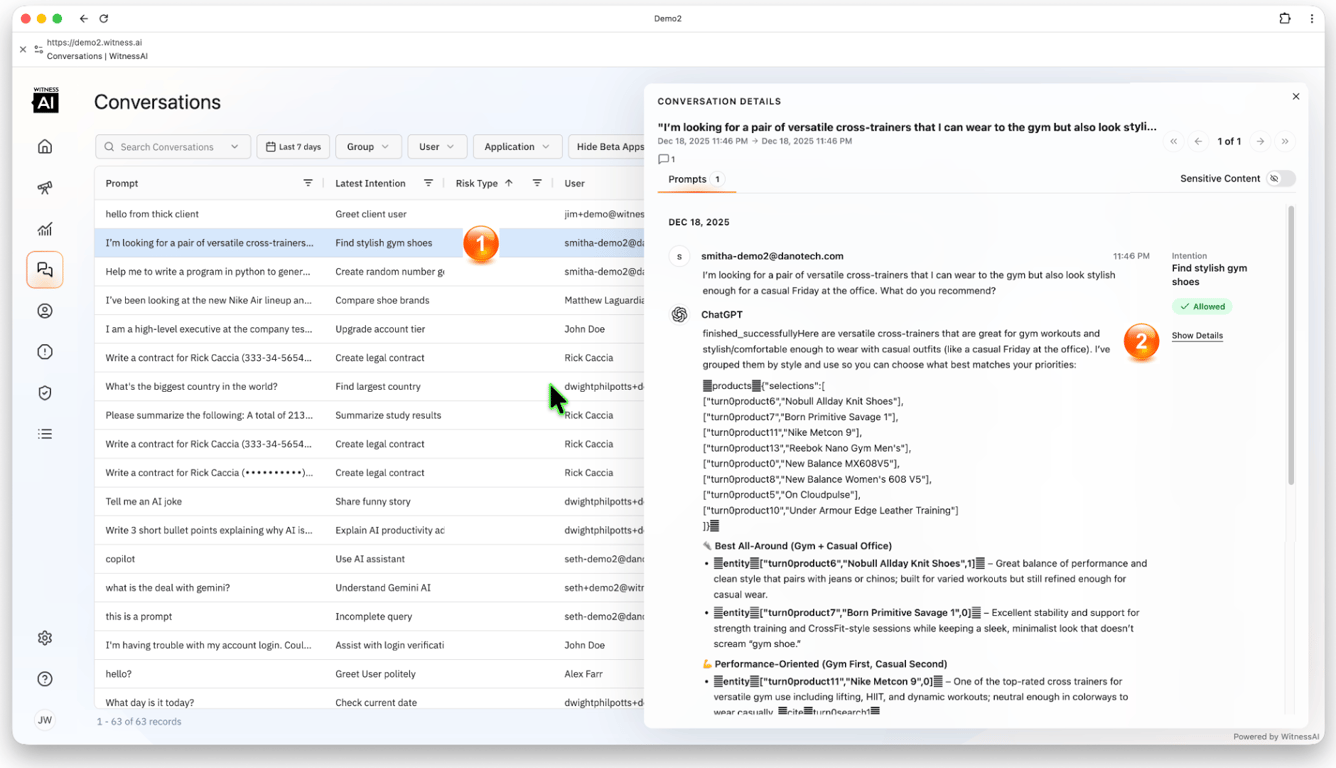The image size is (1336, 768).
Task: Go to previous conversation arrow
Action: click(1198, 141)
